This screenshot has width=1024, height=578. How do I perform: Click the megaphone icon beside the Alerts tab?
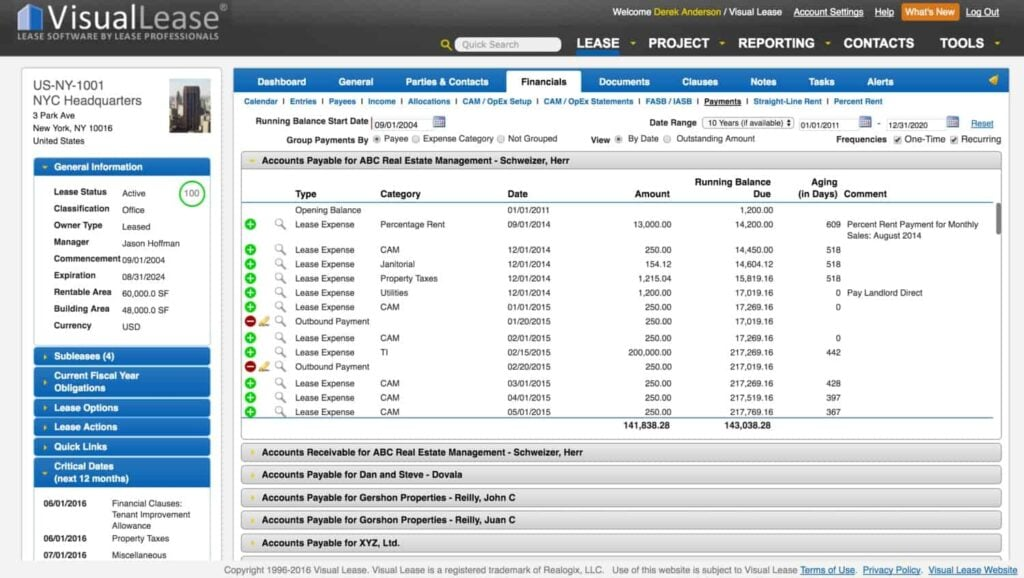pyautogui.click(x=993, y=80)
